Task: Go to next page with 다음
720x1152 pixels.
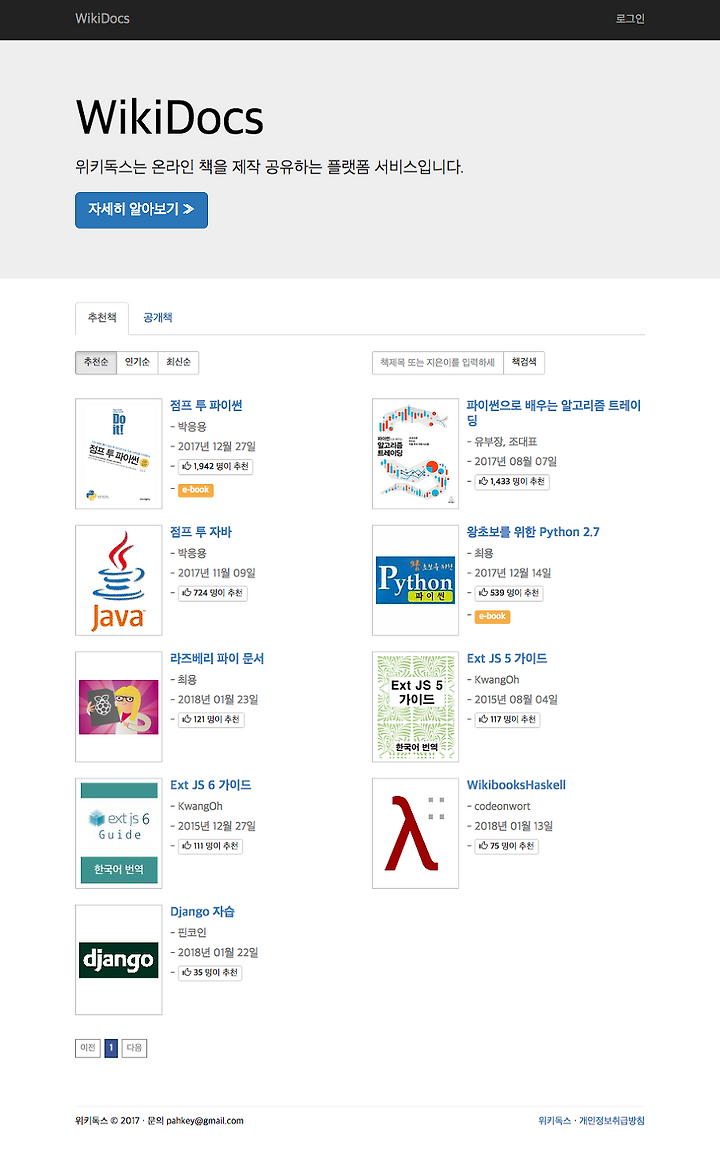Action: click(134, 1048)
